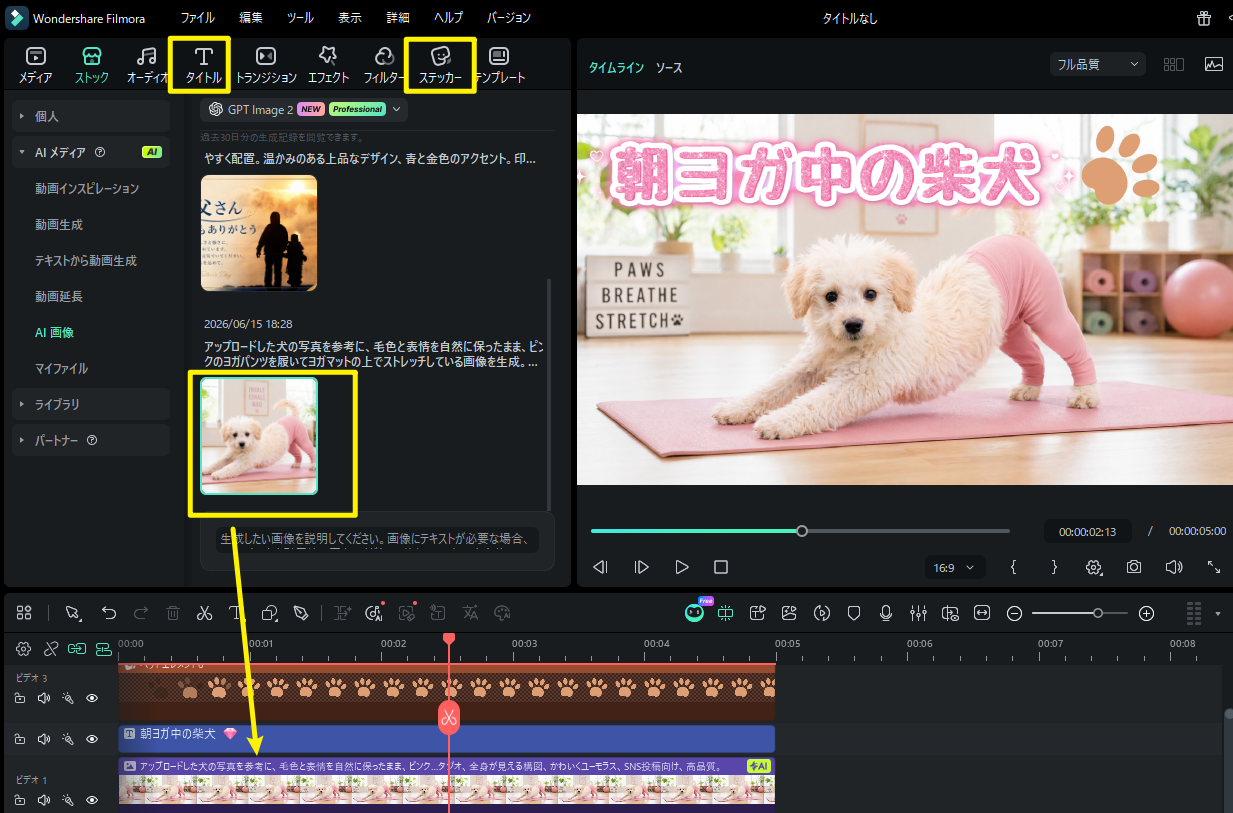1233x813 pixels.
Task: Open the エフェクト effects tab
Action: (x=328, y=64)
